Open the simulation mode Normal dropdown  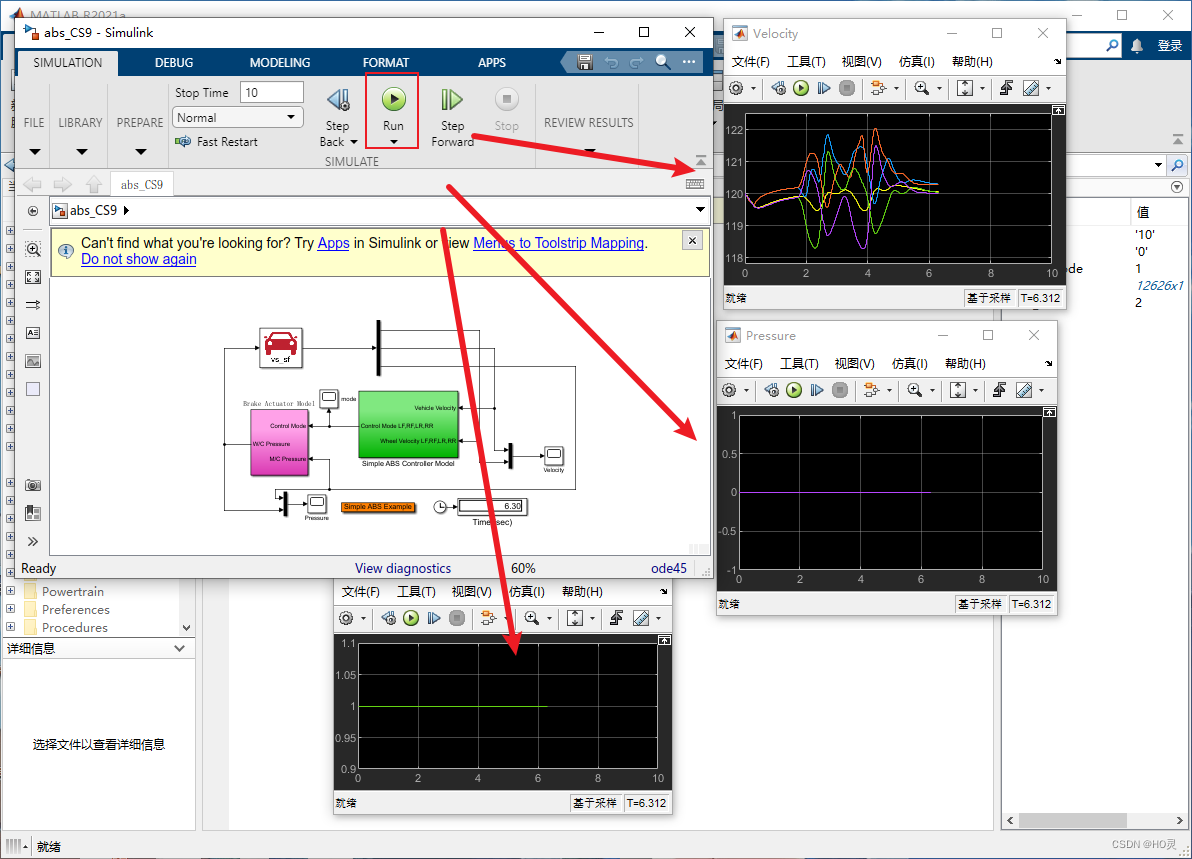(x=238, y=118)
